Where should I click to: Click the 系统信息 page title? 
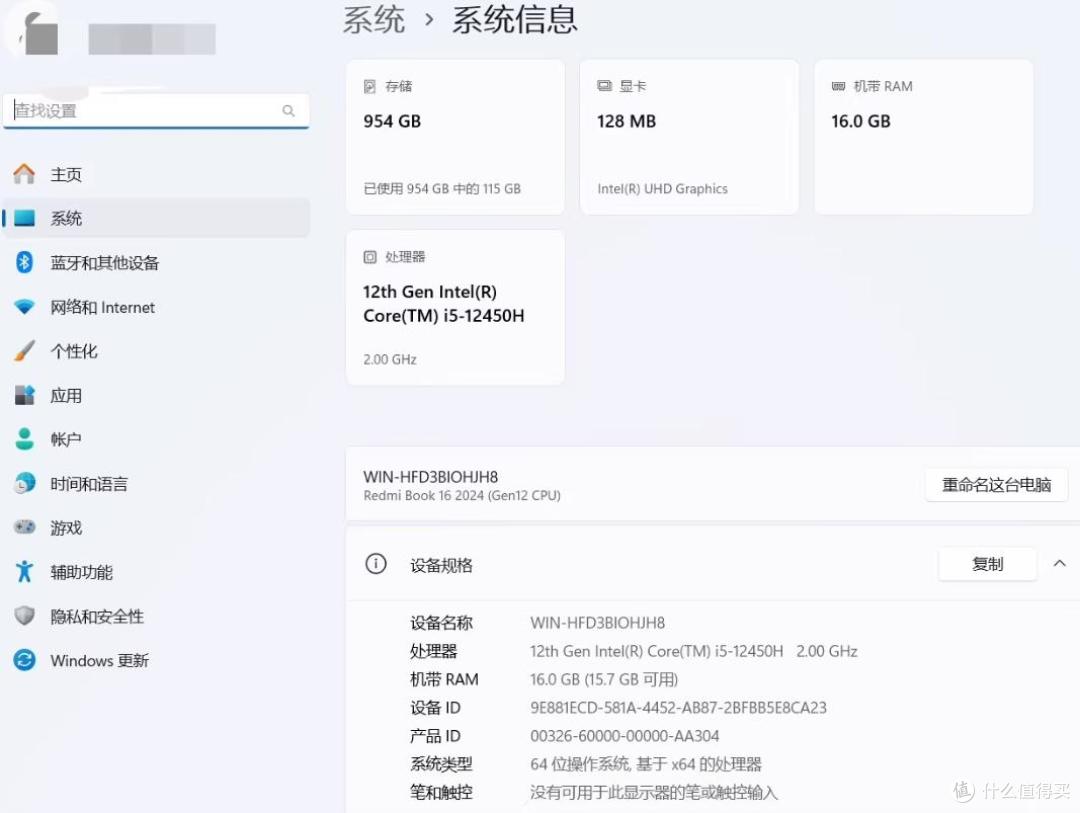coord(515,19)
